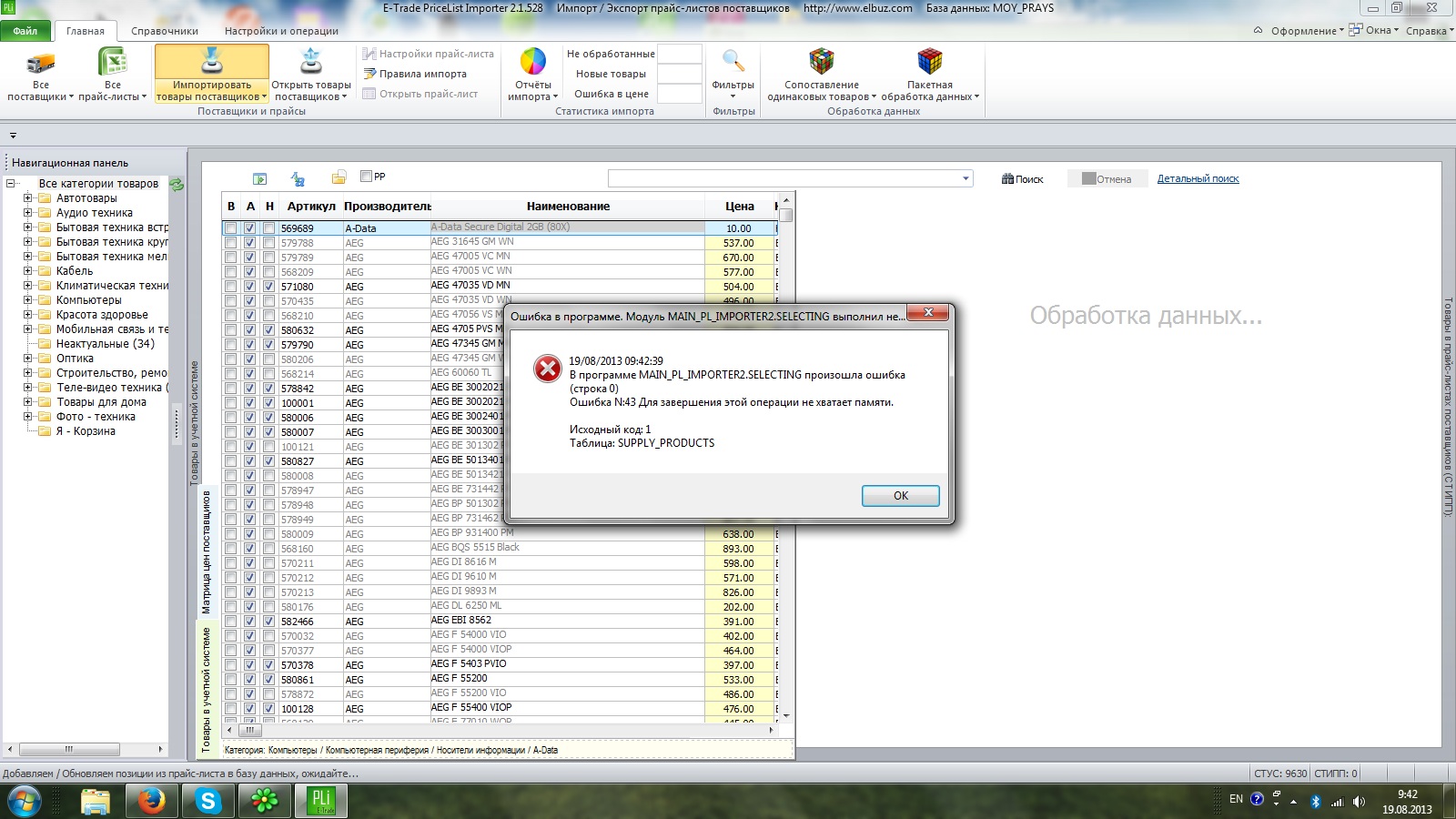Toggle column В checkbox for article 569689
1456x819 pixels.
(230, 228)
